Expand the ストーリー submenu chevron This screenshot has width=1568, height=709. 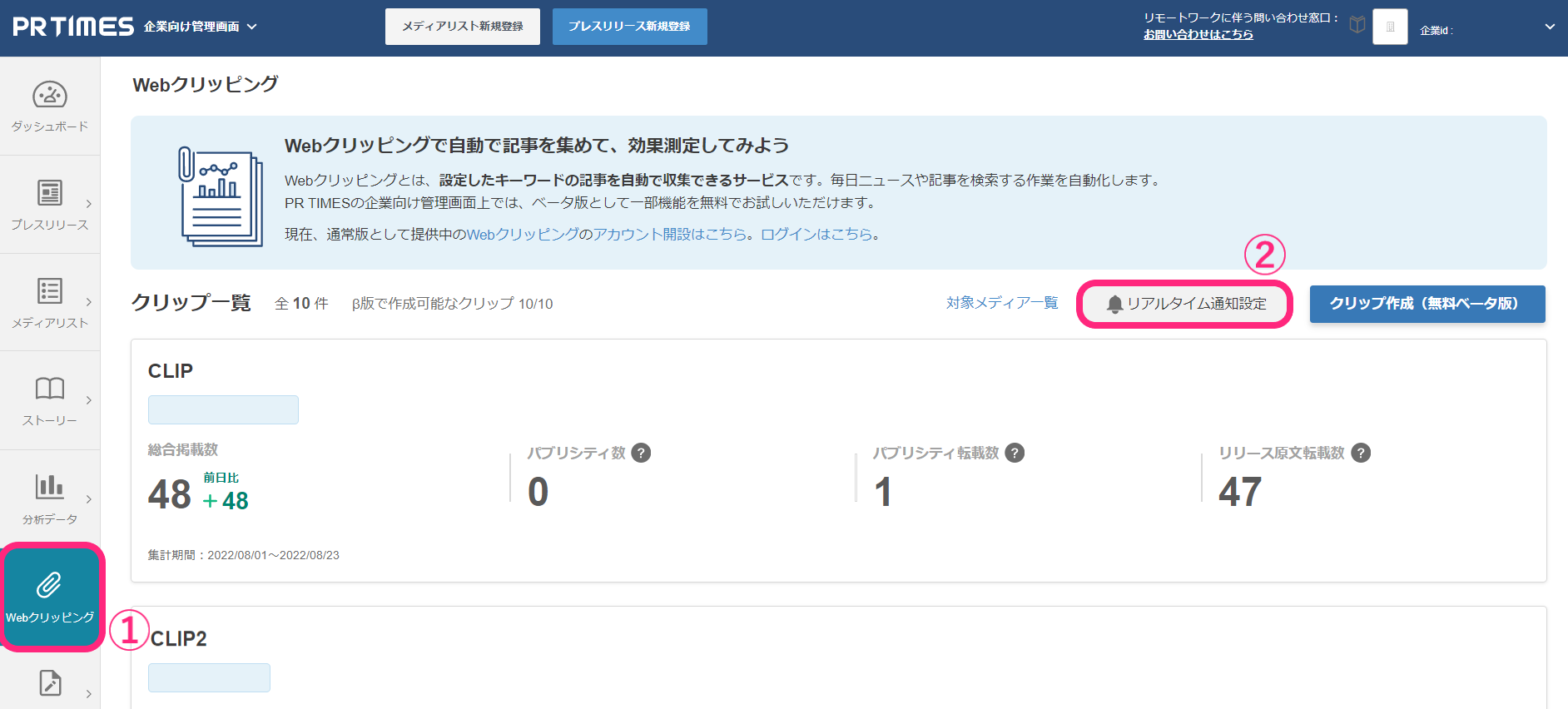point(89,400)
